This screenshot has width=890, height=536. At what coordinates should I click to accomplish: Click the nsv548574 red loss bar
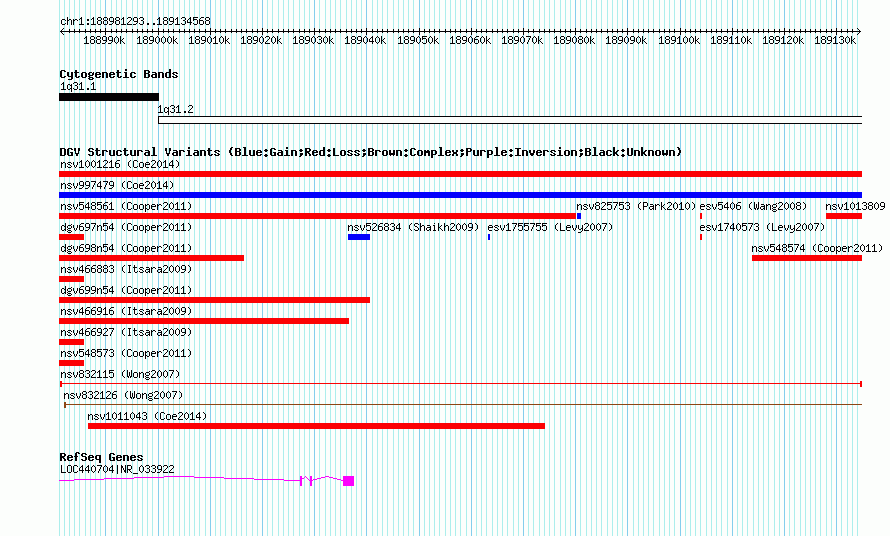[x=807, y=258]
